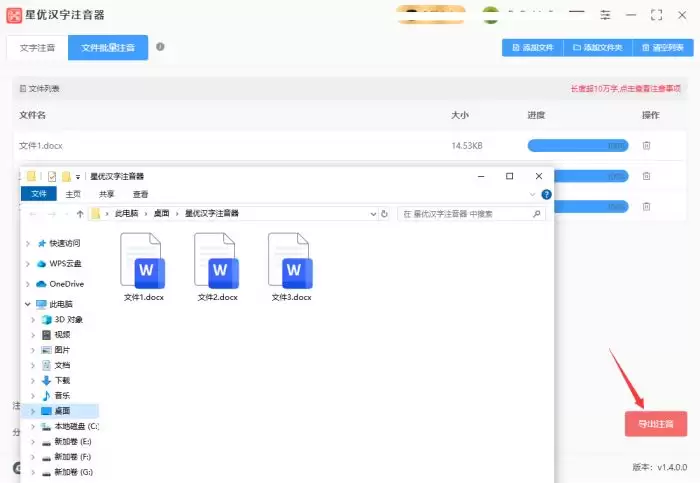The height and width of the screenshot is (483, 700).
Task: Open the hamburger menu in app title bar
Action: click(x=577, y=15)
